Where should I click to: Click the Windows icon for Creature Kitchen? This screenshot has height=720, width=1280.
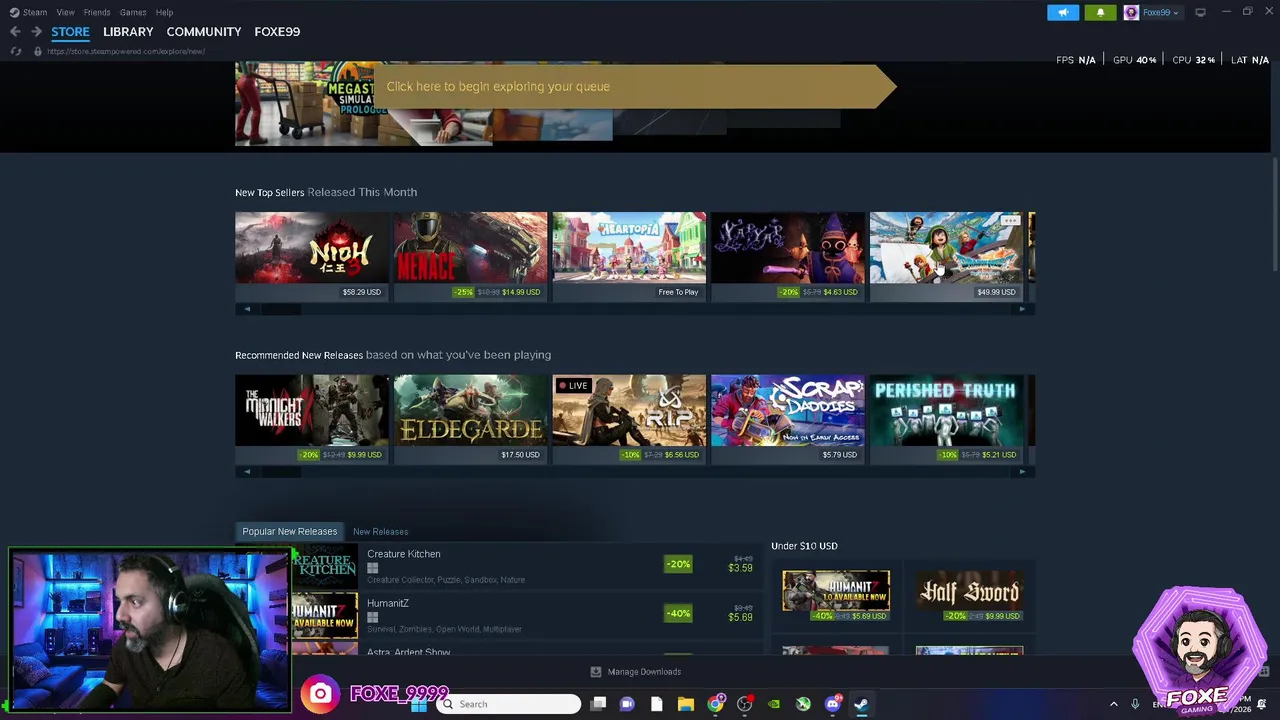pyautogui.click(x=372, y=568)
